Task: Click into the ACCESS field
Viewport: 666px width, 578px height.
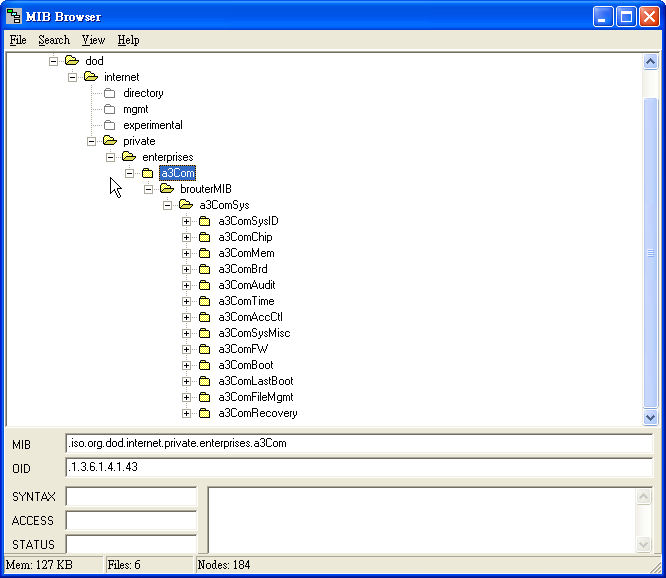Action: [x=131, y=520]
